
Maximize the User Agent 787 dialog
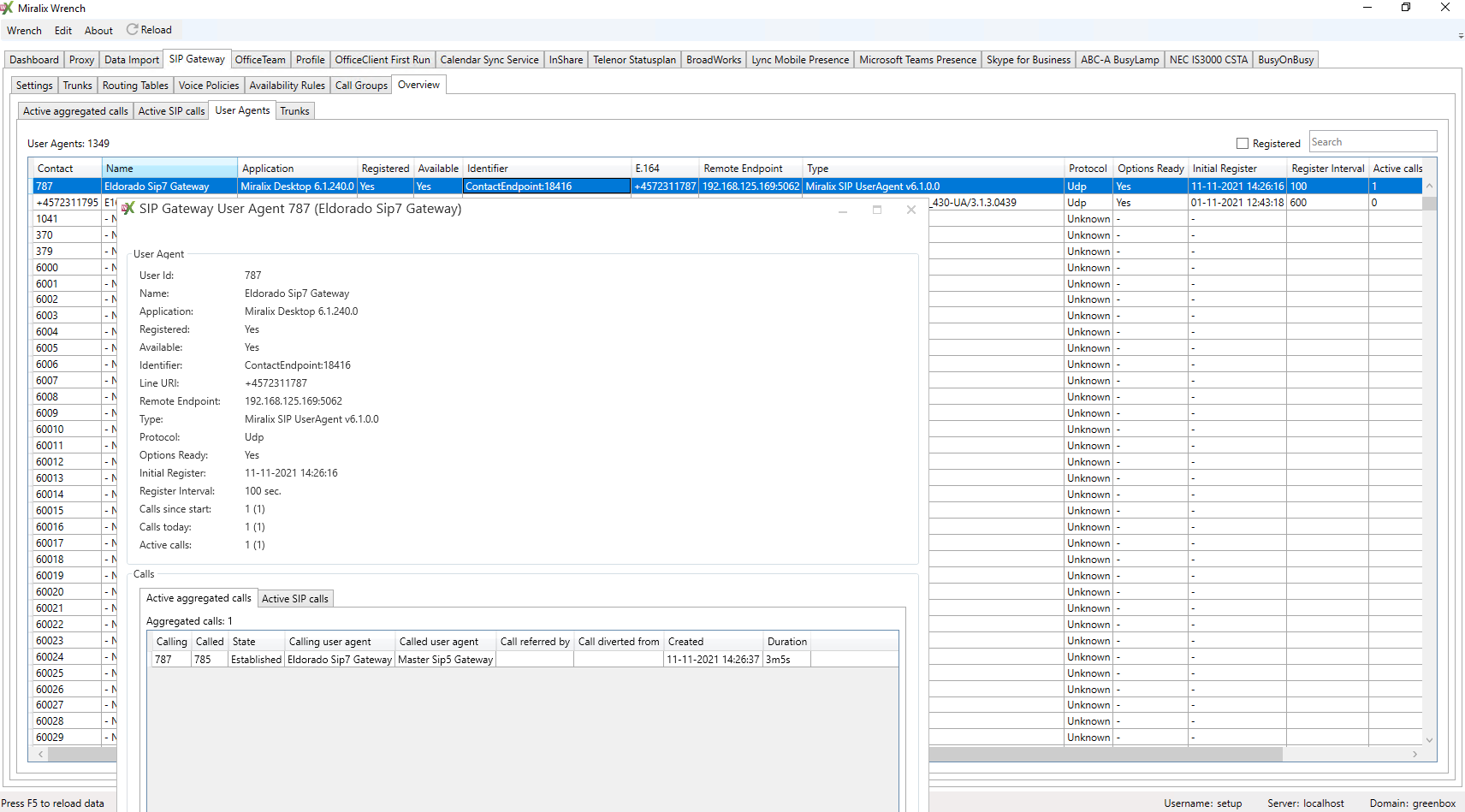click(877, 210)
